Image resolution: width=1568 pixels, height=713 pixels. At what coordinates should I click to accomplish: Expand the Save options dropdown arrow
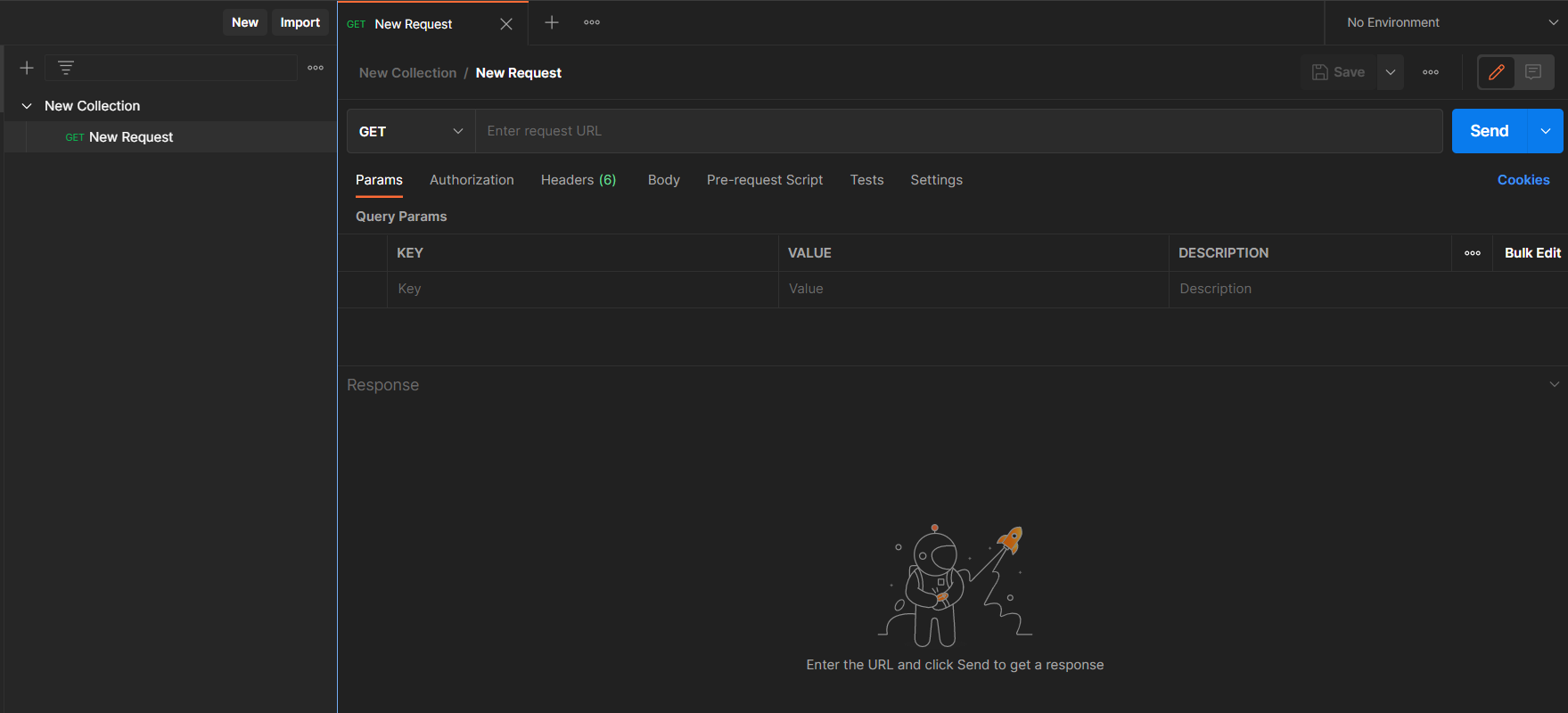point(1391,72)
